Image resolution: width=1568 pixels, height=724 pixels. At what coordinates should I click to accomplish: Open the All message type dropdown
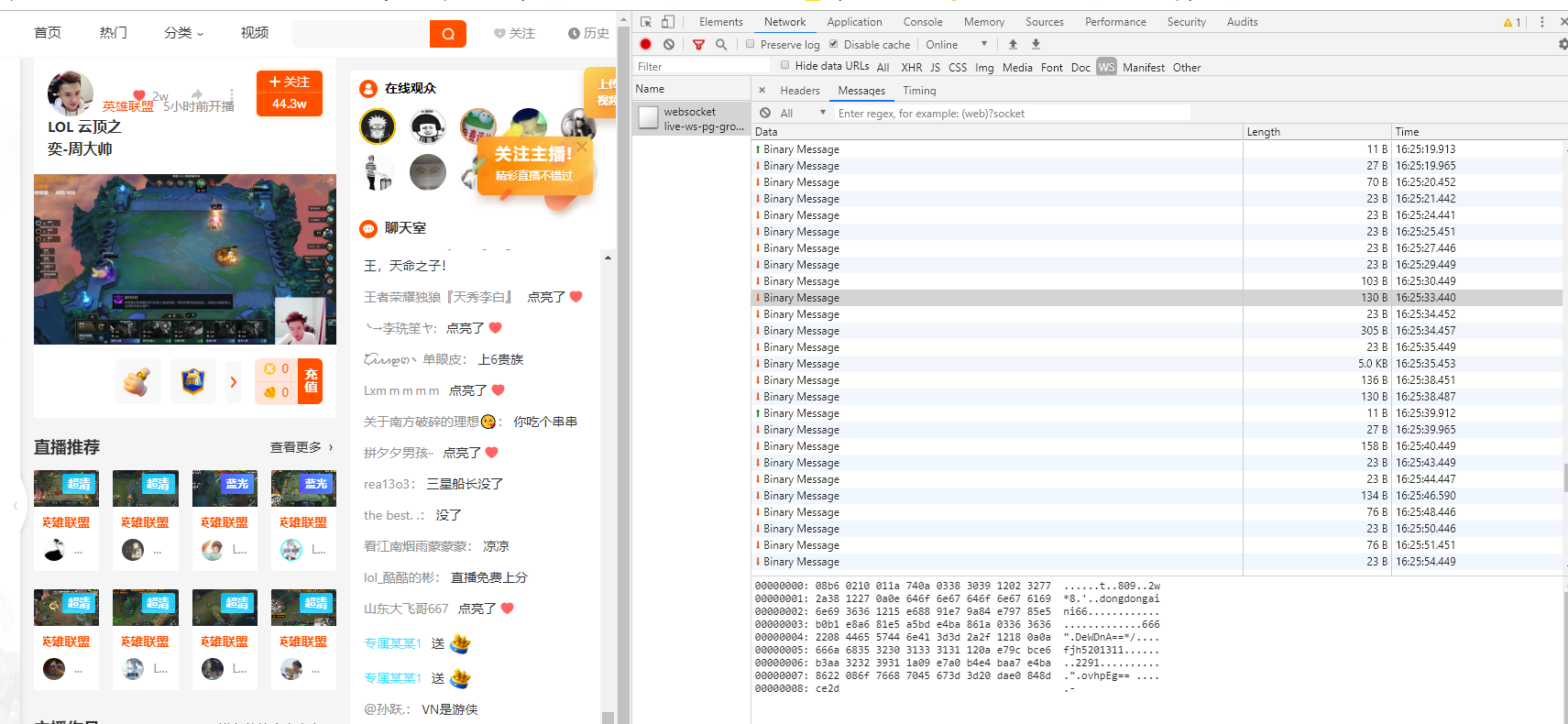coord(802,113)
